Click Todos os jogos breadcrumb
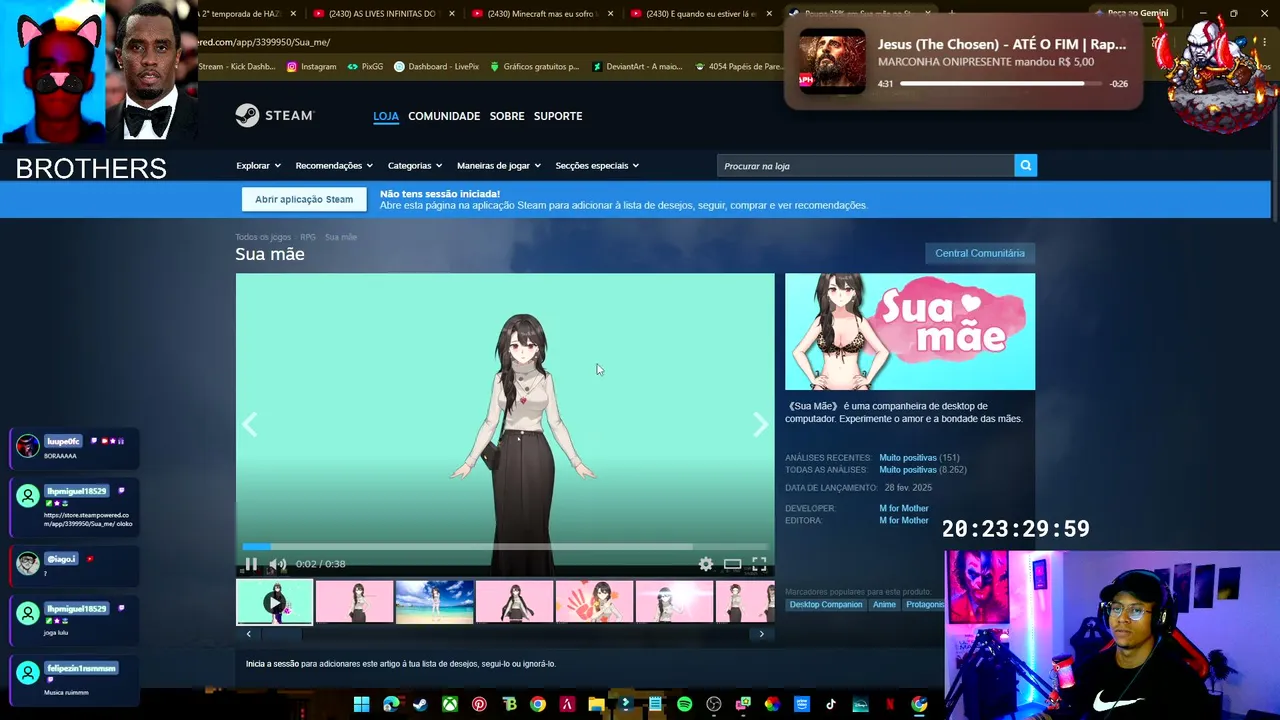Image resolution: width=1280 pixels, height=720 pixels. [263, 237]
